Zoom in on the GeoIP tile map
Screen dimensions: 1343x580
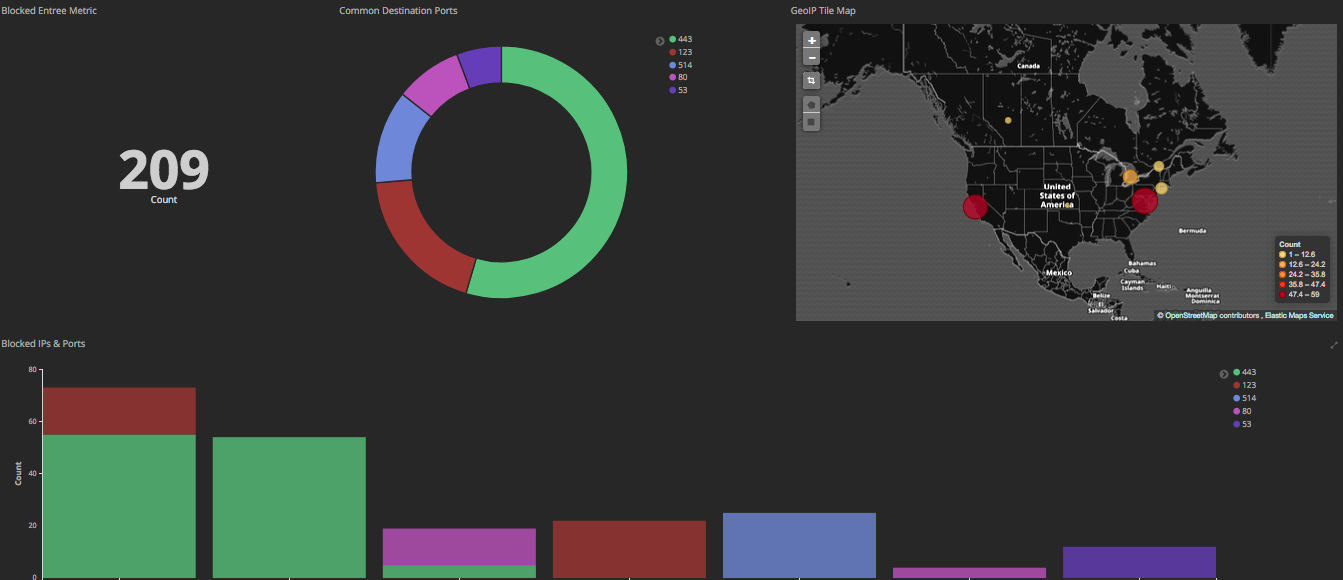(x=812, y=41)
